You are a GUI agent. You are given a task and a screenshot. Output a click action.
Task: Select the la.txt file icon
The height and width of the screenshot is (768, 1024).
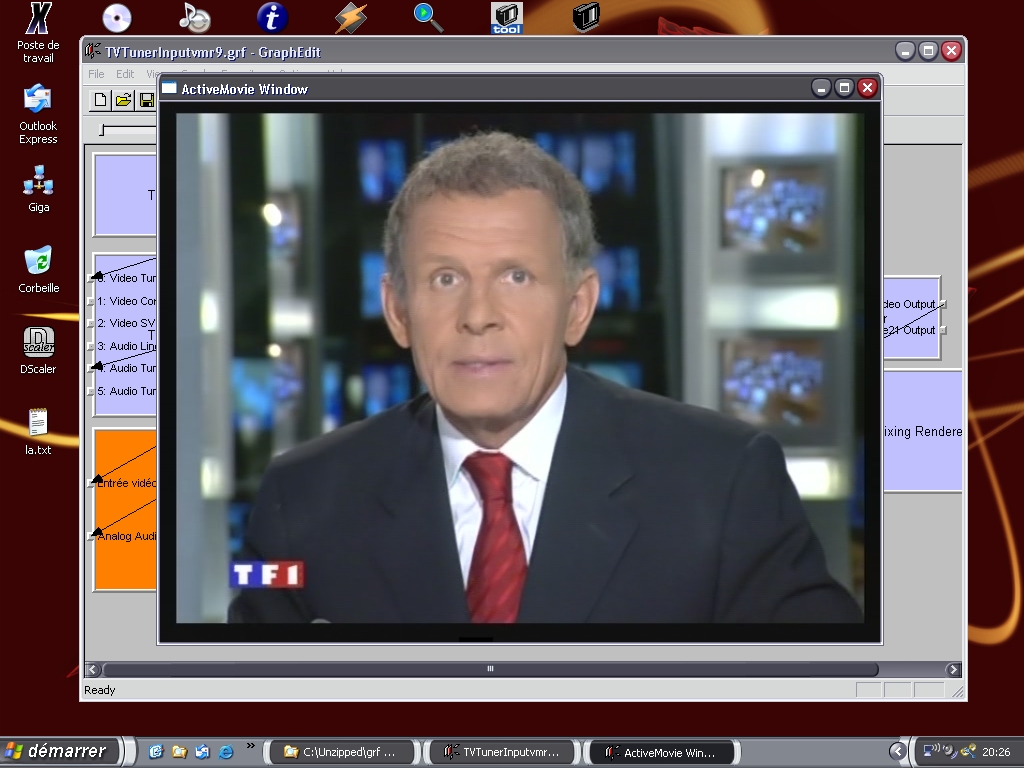[x=38, y=432]
